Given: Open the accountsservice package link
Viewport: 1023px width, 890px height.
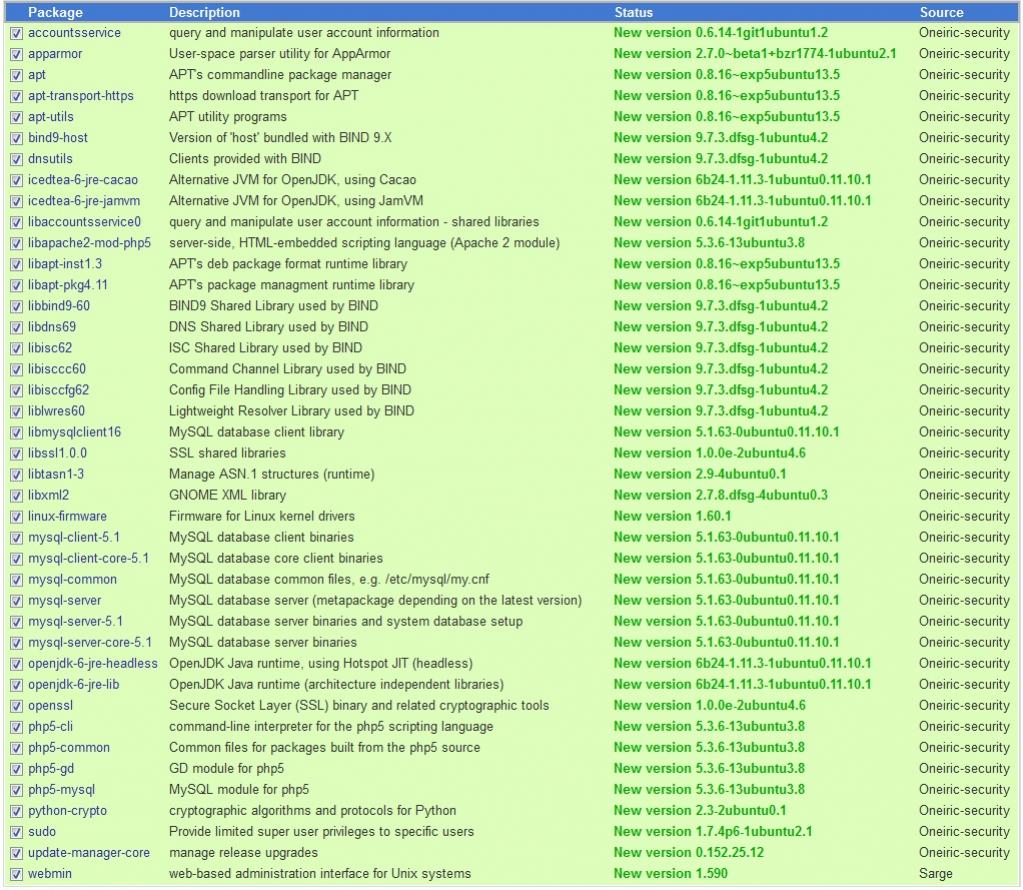Looking at the screenshot, I should pos(74,33).
